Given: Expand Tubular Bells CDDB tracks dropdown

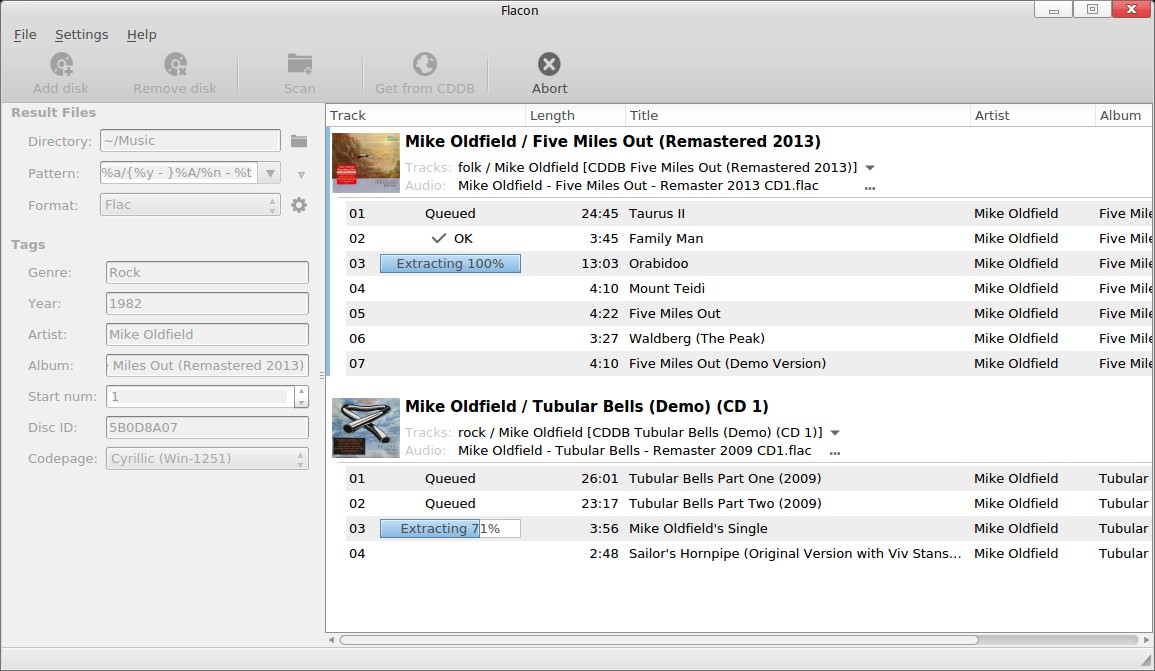Looking at the screenshot, I should pos(835,433).
